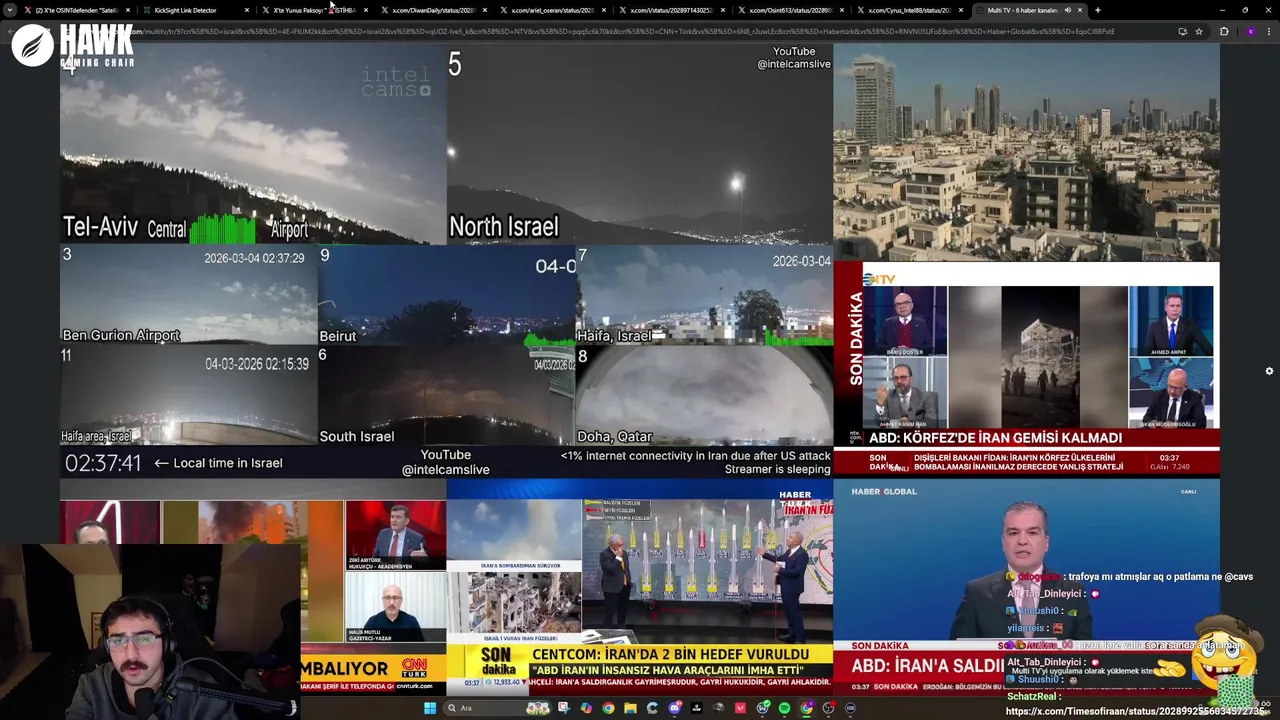Open Copilot from the taskbar

[x=587, y=708]
